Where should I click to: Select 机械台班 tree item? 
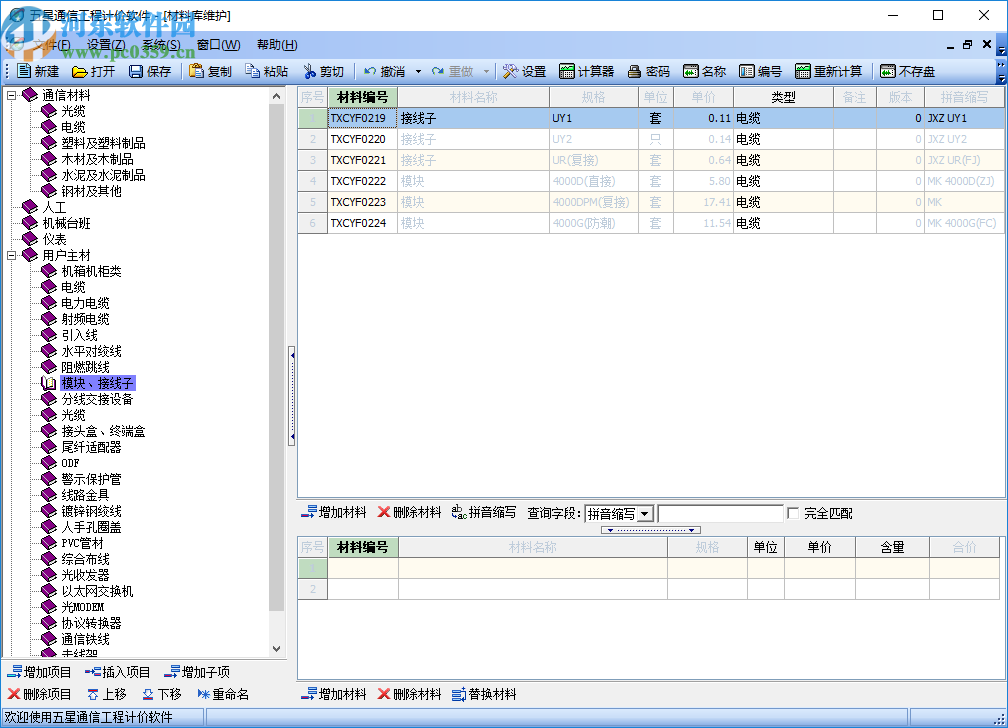point(66,223)
